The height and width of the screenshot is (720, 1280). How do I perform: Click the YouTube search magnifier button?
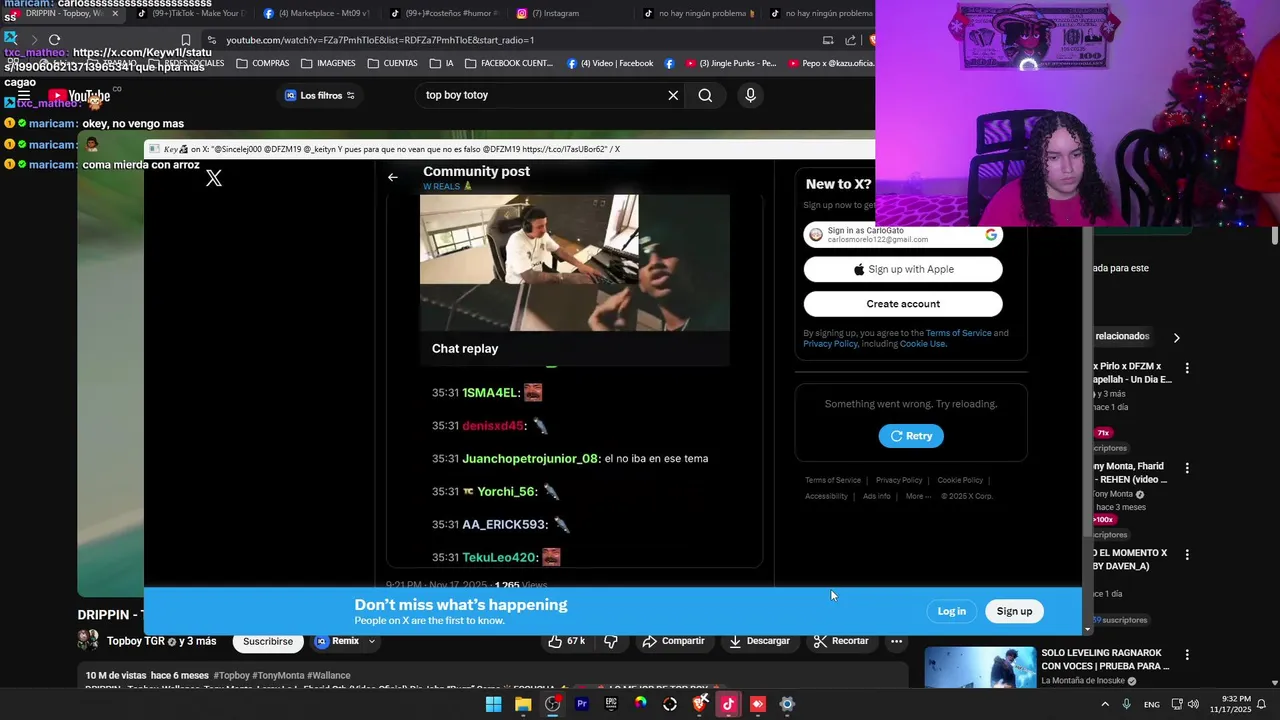705,95
